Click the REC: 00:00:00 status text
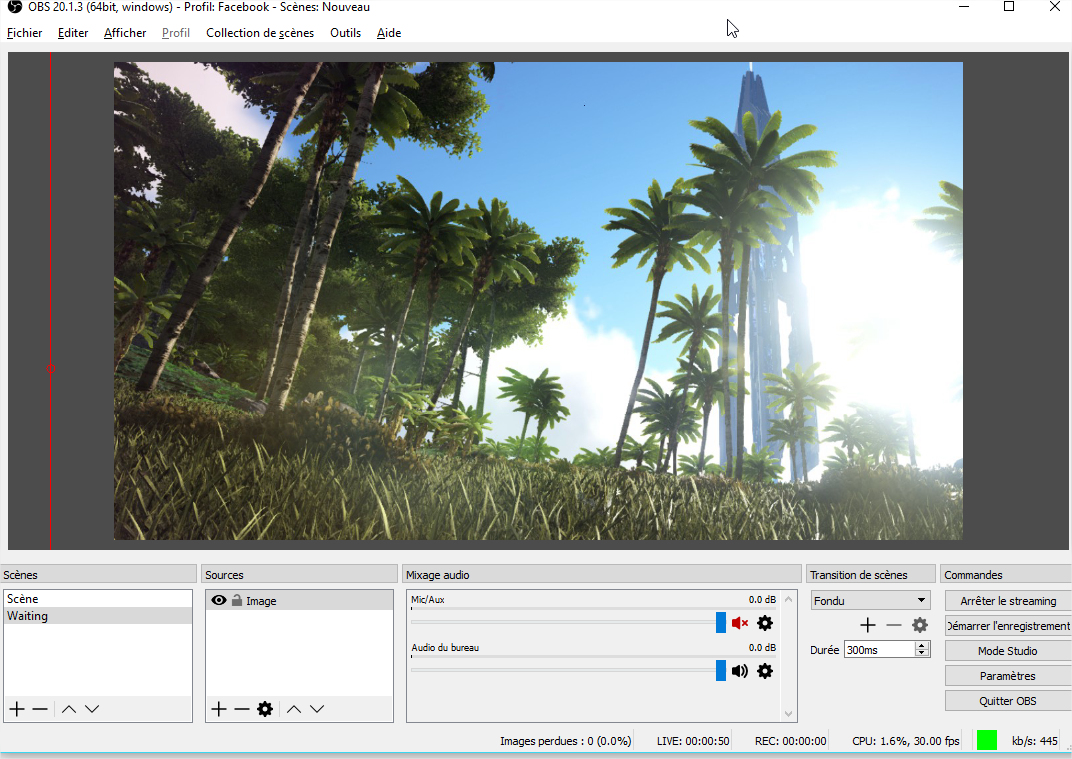The height and width of the screenshot is (759, 1072). point(790,741)
